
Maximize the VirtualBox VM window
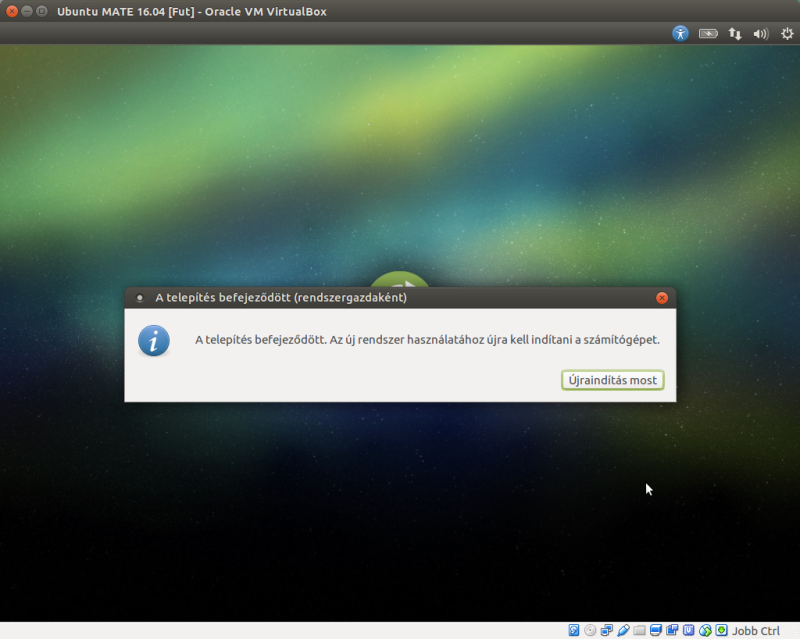point(42,11)
